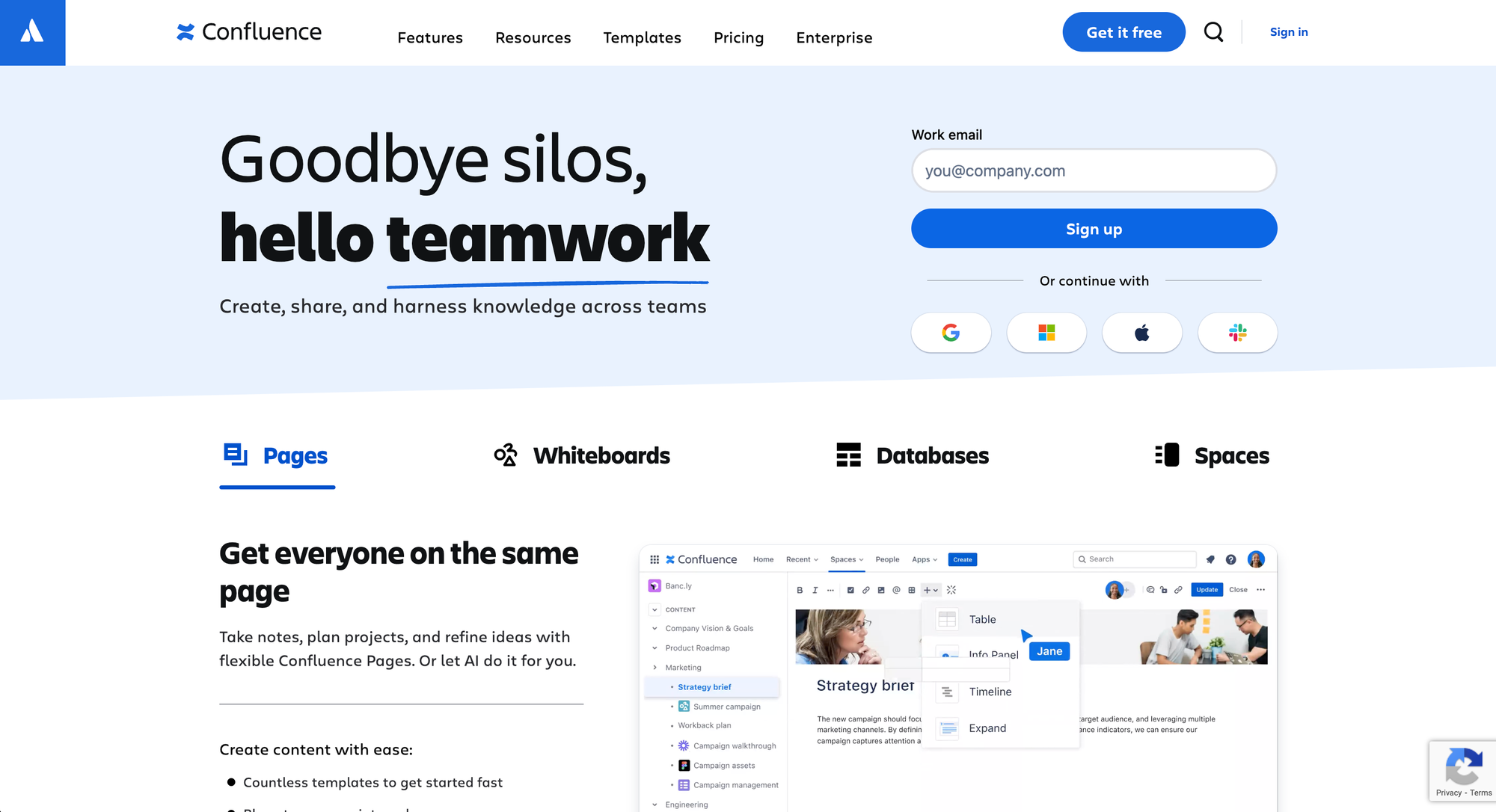Click the Sign up button
The width and height of the screenshot is (1496, 812).
[x=1094, y=229]
